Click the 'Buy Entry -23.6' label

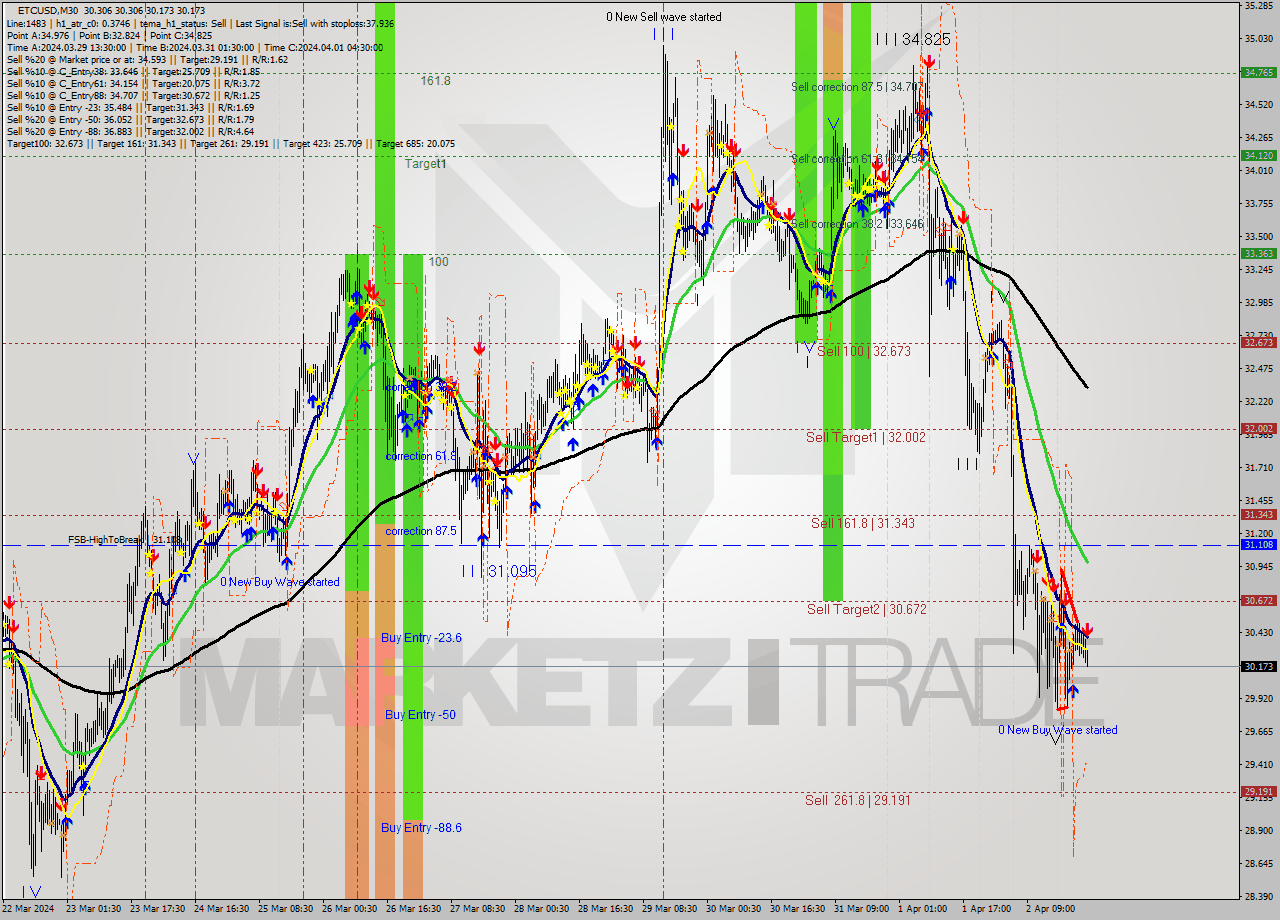tap(421, 637)
